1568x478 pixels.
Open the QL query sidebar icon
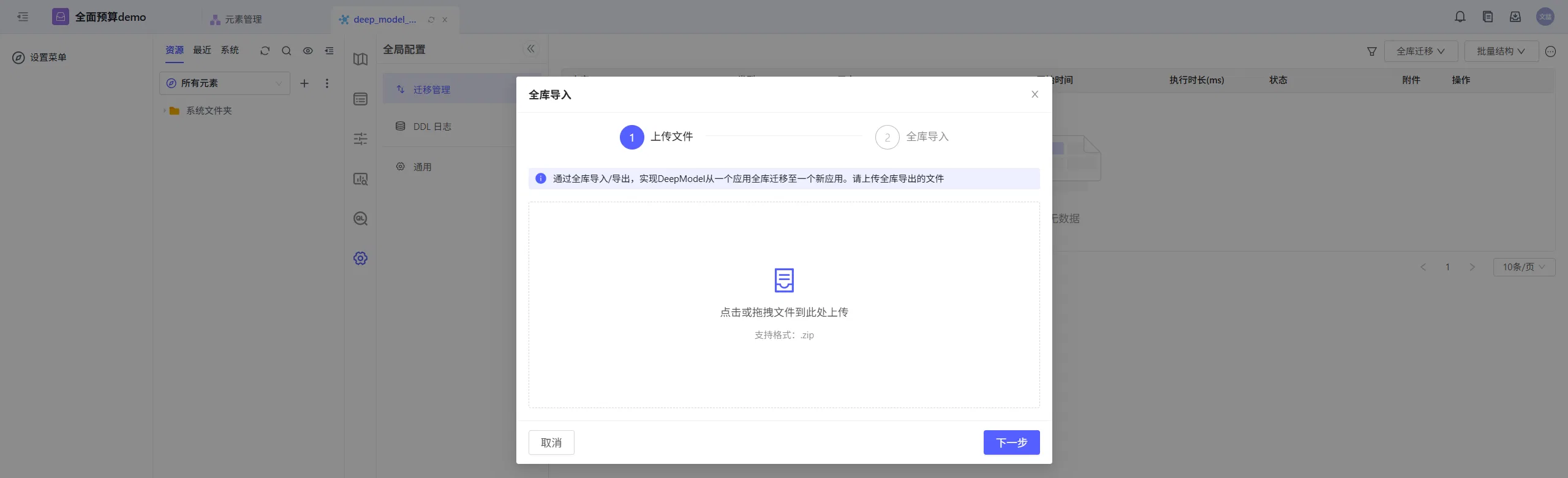(x=361, y=219)
